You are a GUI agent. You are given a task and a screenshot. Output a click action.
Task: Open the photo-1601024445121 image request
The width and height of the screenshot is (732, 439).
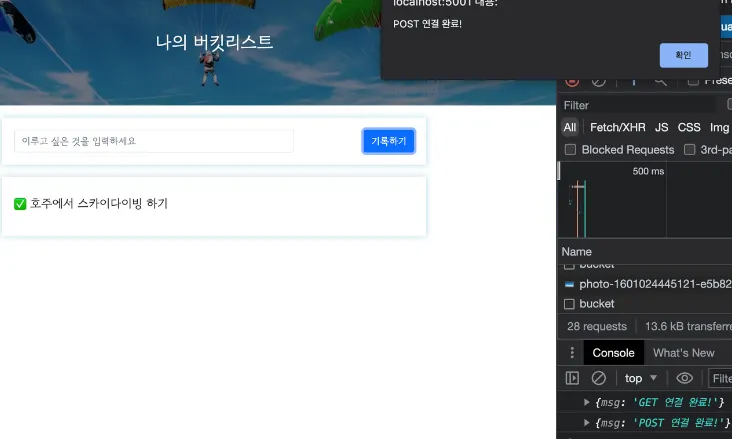point(655,284)
